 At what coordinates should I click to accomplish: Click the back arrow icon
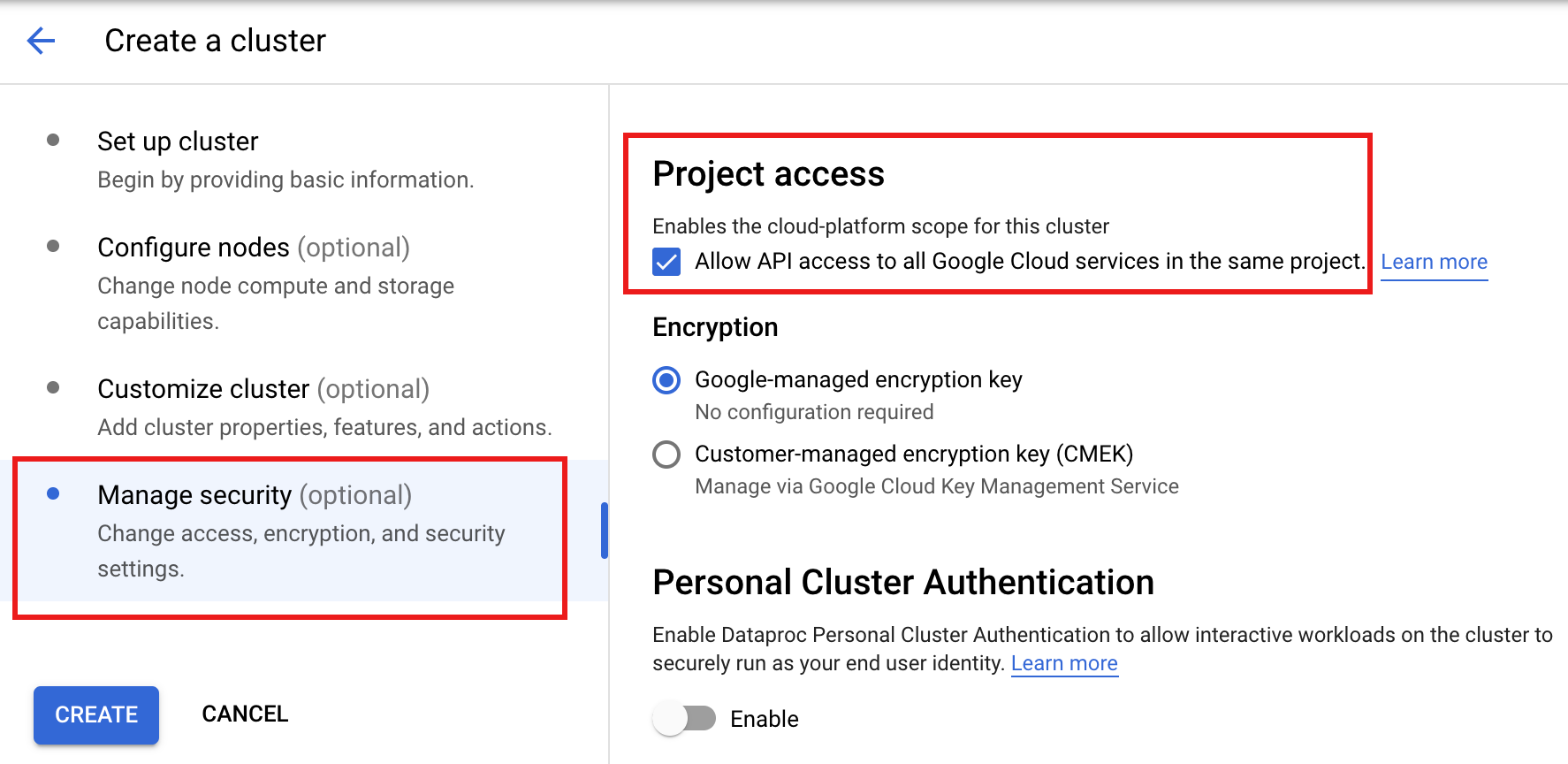42,41
